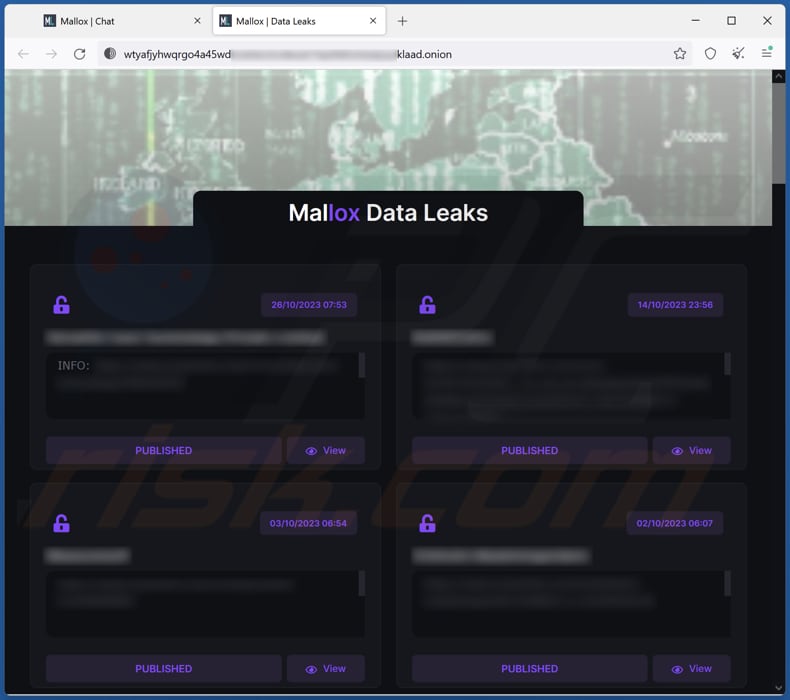Click the unlocked padlock on the 03/10/2023 card
790x700 pixels.
(61, 523)
